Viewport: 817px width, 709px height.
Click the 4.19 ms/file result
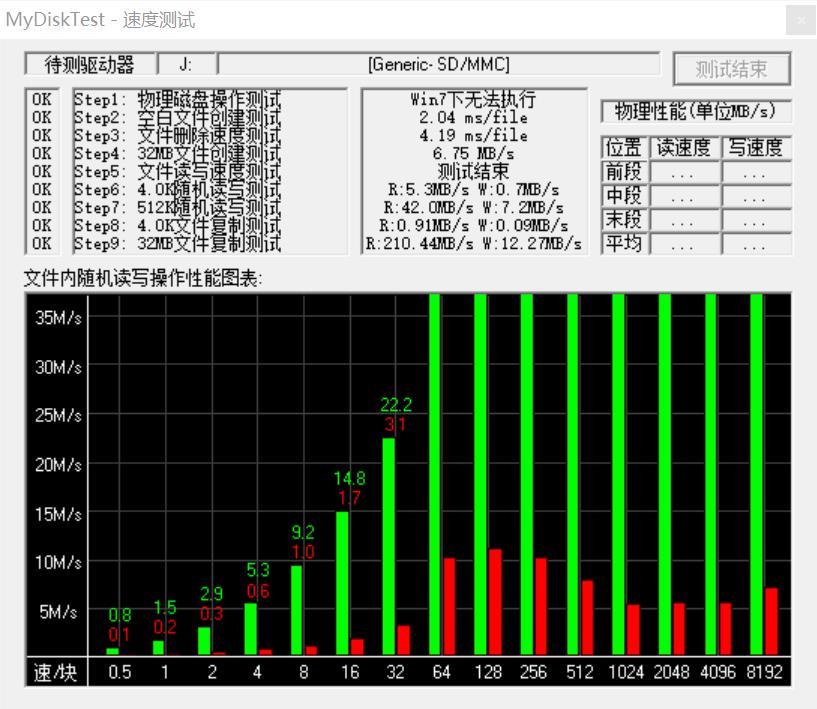[473, 135]
